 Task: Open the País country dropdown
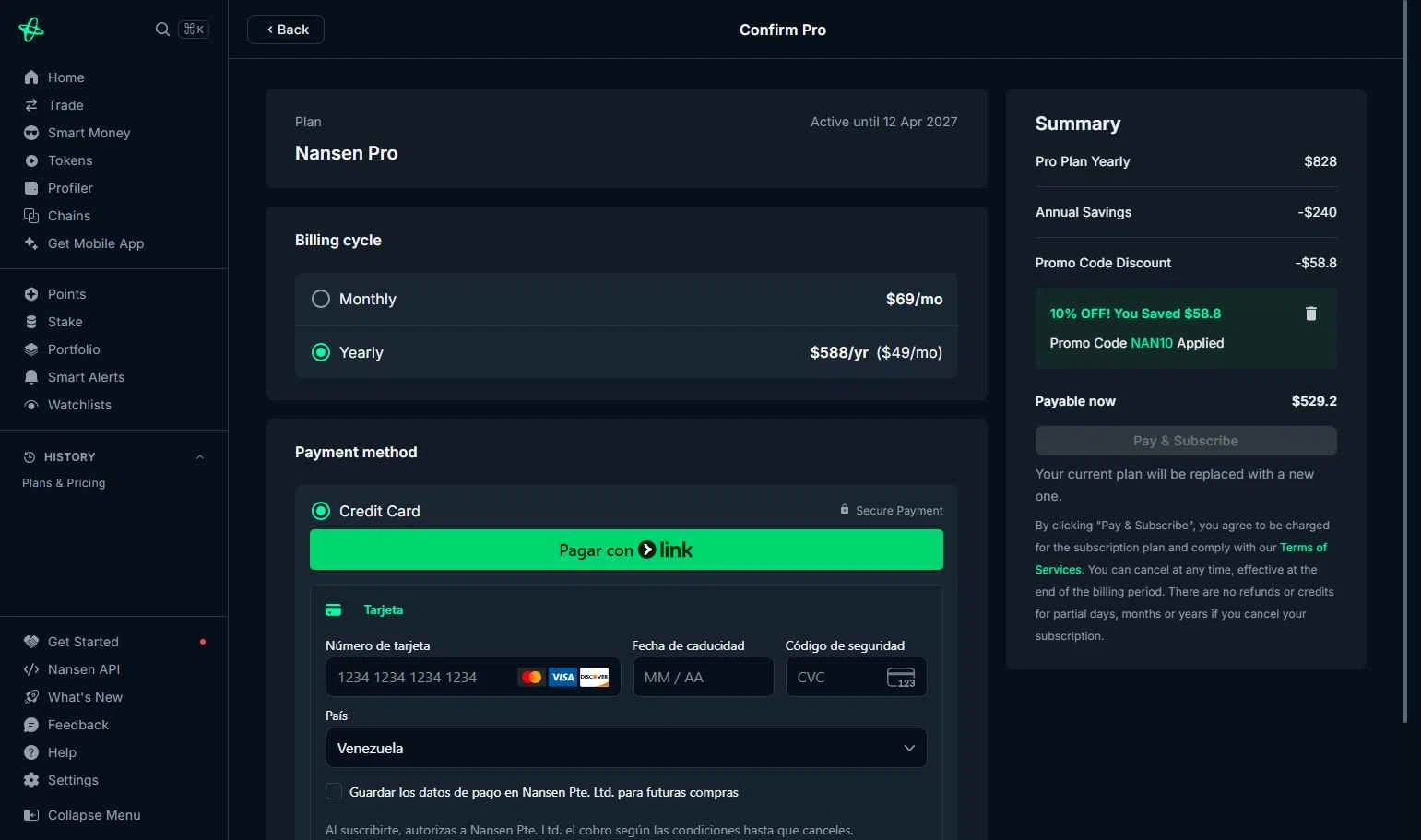tap(626, 748)
